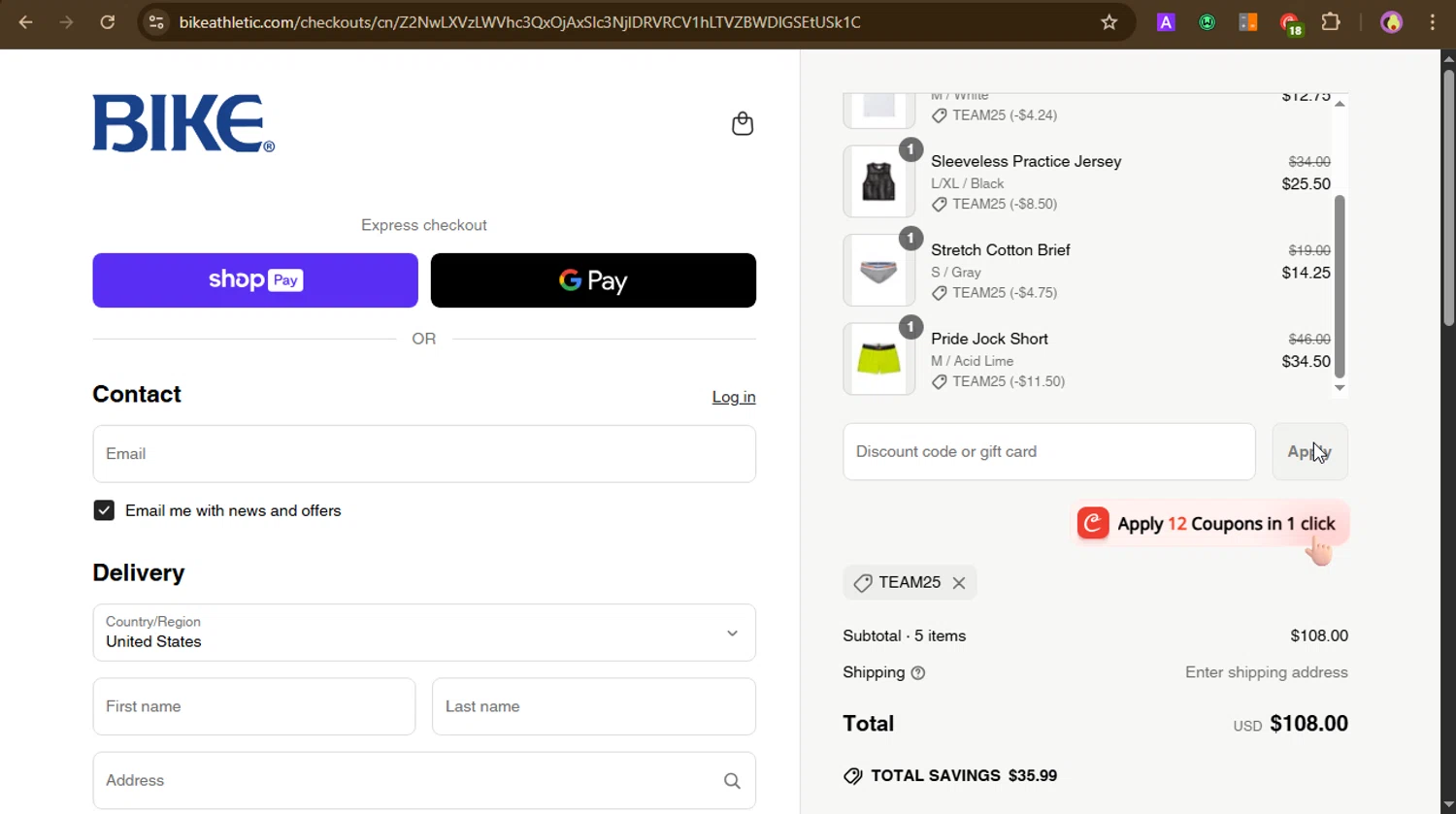Image resolution: width=1456 pixels, height=814 pixels.
Task: Reload the checkout page
Action: (108, 22)
